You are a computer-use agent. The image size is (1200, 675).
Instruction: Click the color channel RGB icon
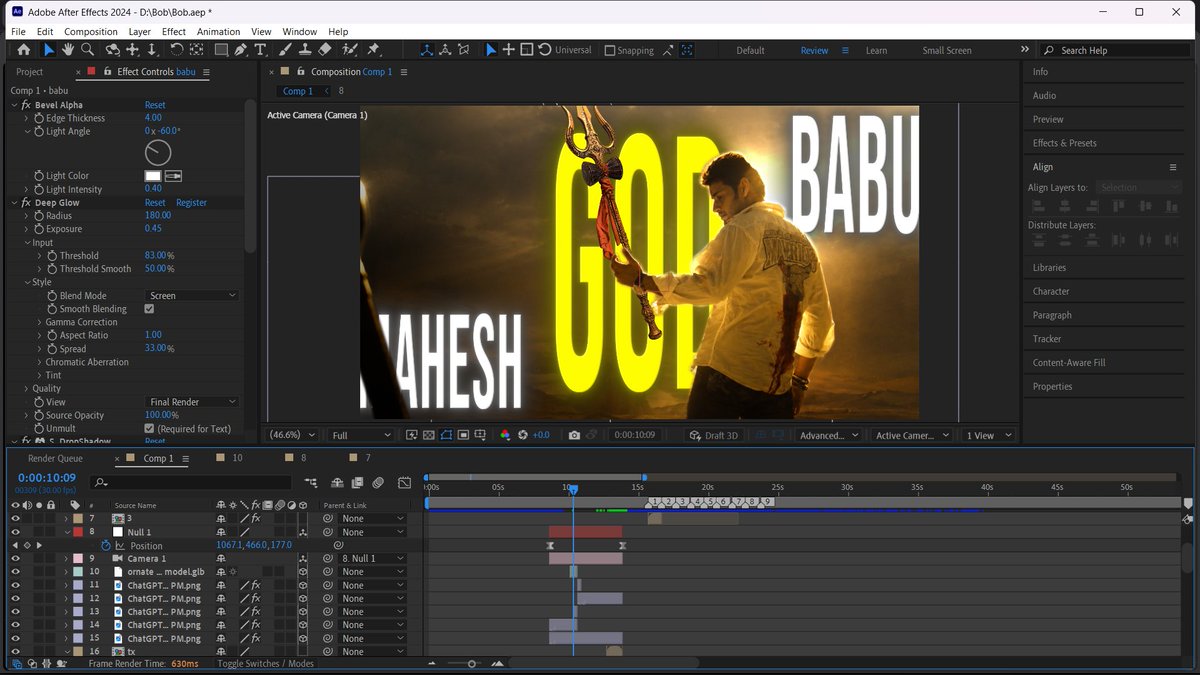coord(505,435)
